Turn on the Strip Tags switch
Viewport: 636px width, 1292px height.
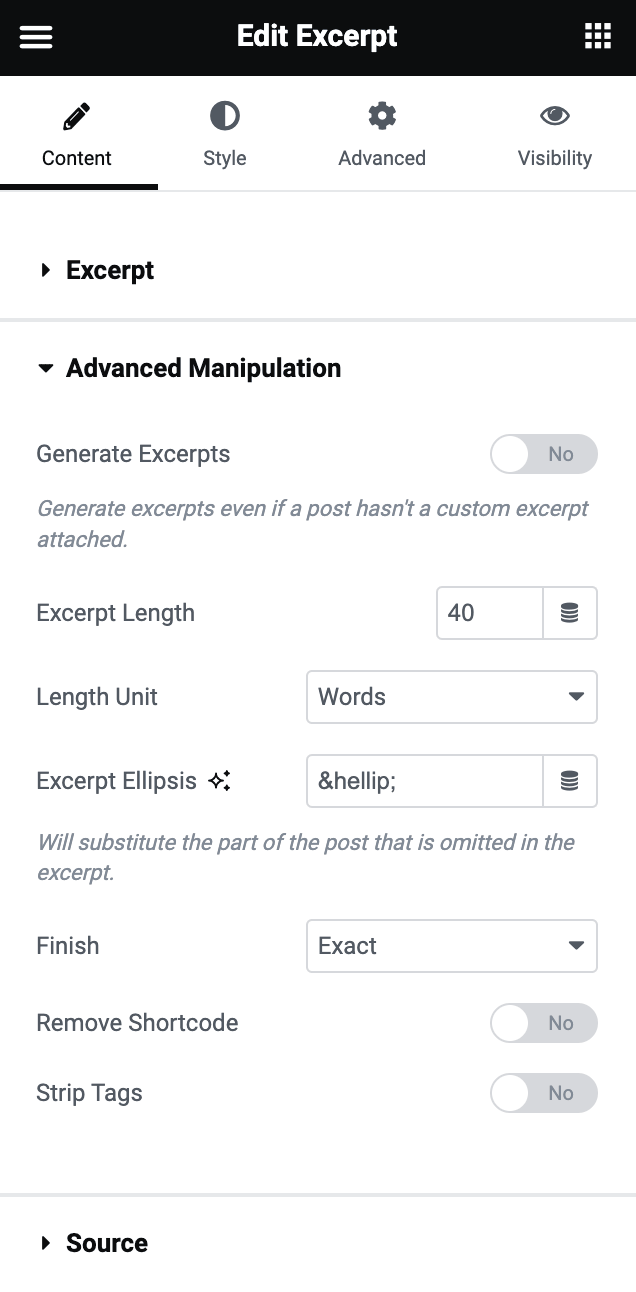pos(543,1093)
